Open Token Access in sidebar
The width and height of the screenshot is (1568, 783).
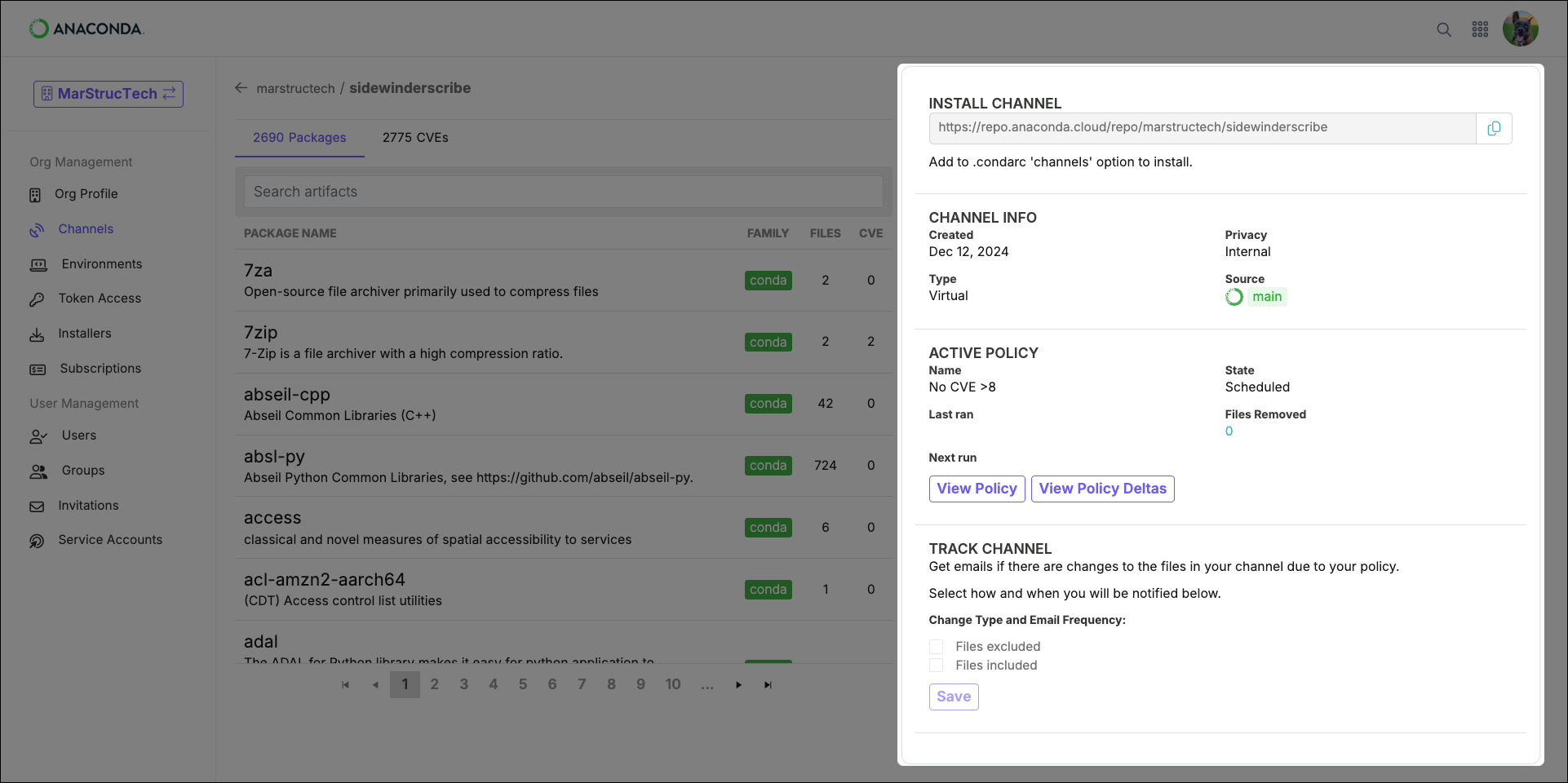[100, 299]
